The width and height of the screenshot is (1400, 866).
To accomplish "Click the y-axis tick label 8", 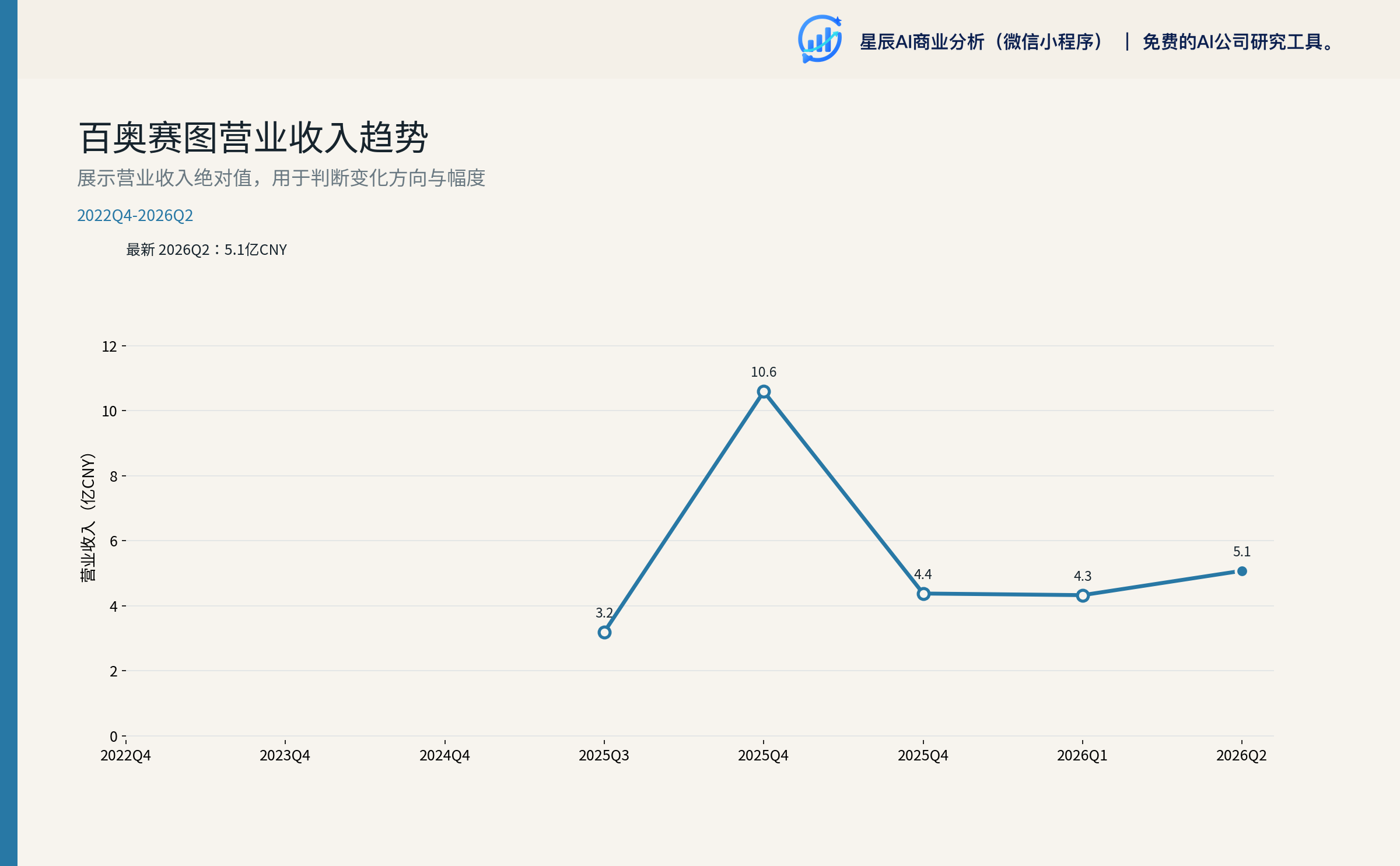I will 114,476.
